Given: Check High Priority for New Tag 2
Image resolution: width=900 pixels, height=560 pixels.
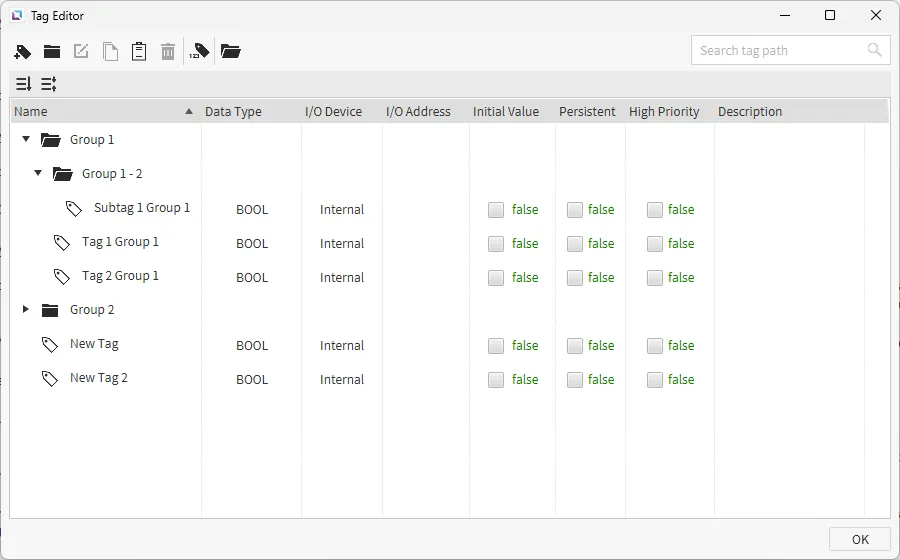Looking at the screenshot, I should tap(655, 380).
